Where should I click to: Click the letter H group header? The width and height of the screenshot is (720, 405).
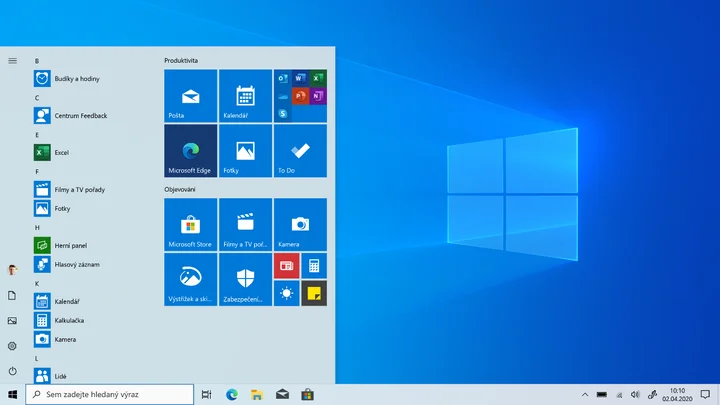pos(37,228)
